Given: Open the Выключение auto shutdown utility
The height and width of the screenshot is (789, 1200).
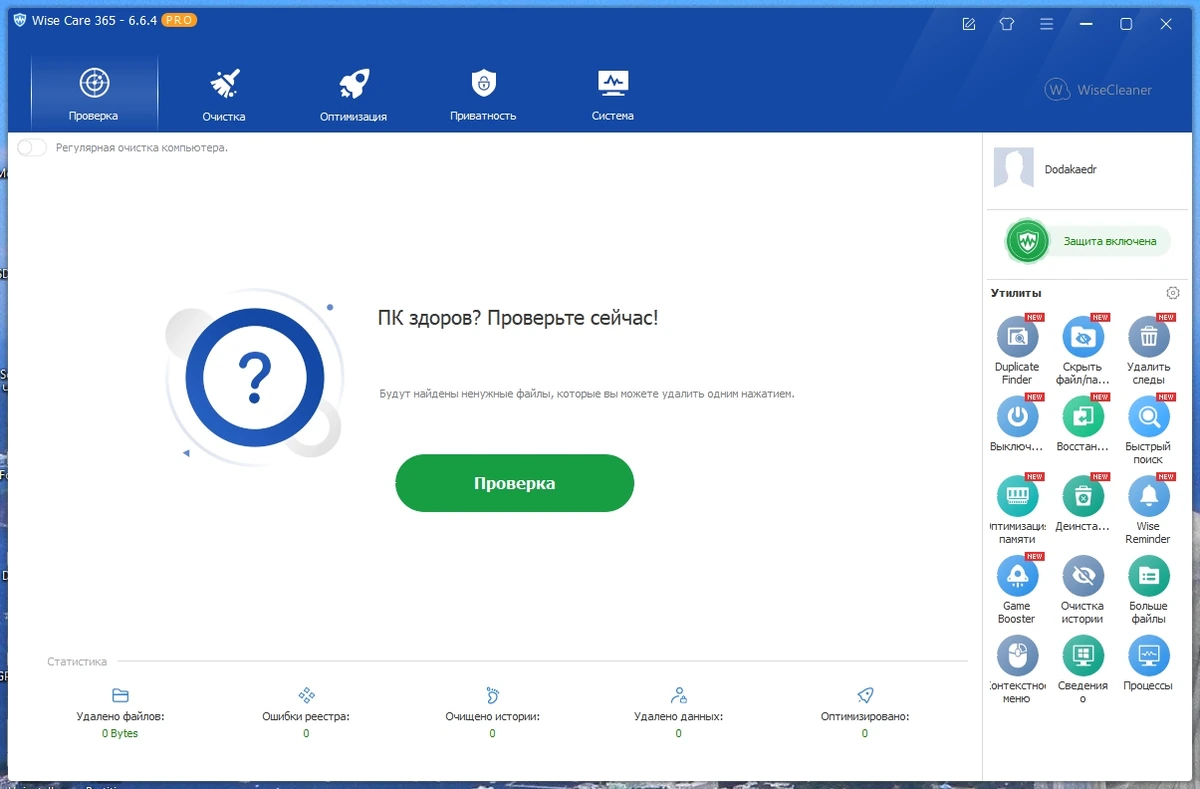Looking at the screenshot, I should [1017, 416].
